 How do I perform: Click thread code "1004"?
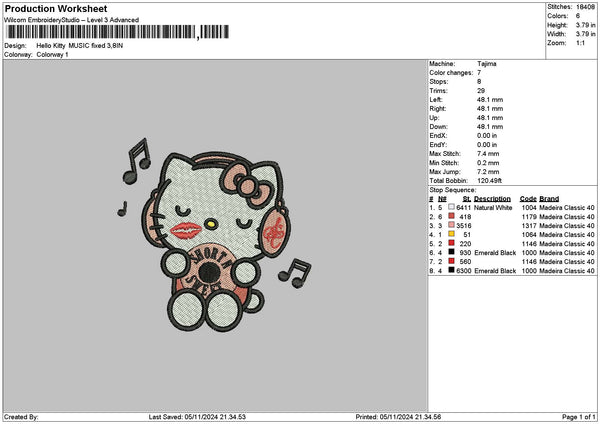coord(529,208)
